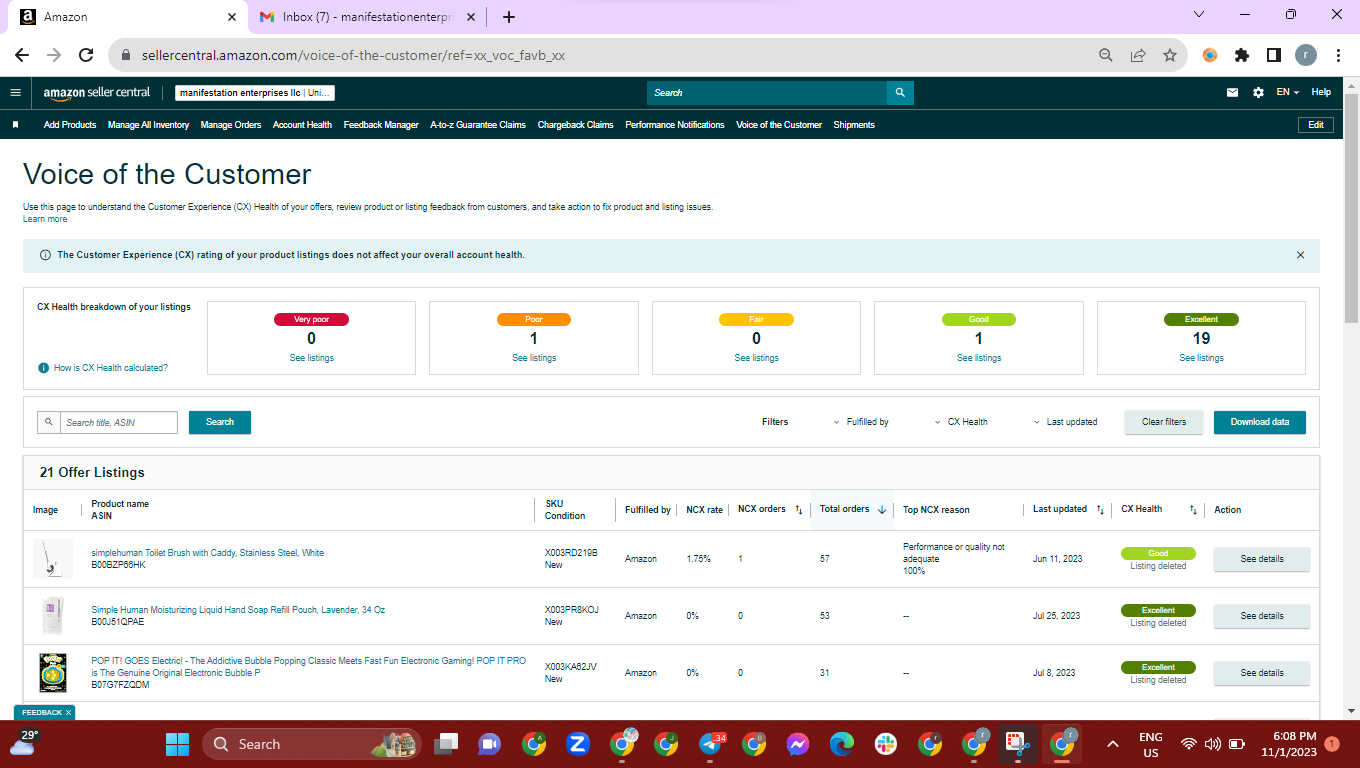The image size is (1360, 768).
Task: Sort the table by Total orders
Action: coord(853,510)
